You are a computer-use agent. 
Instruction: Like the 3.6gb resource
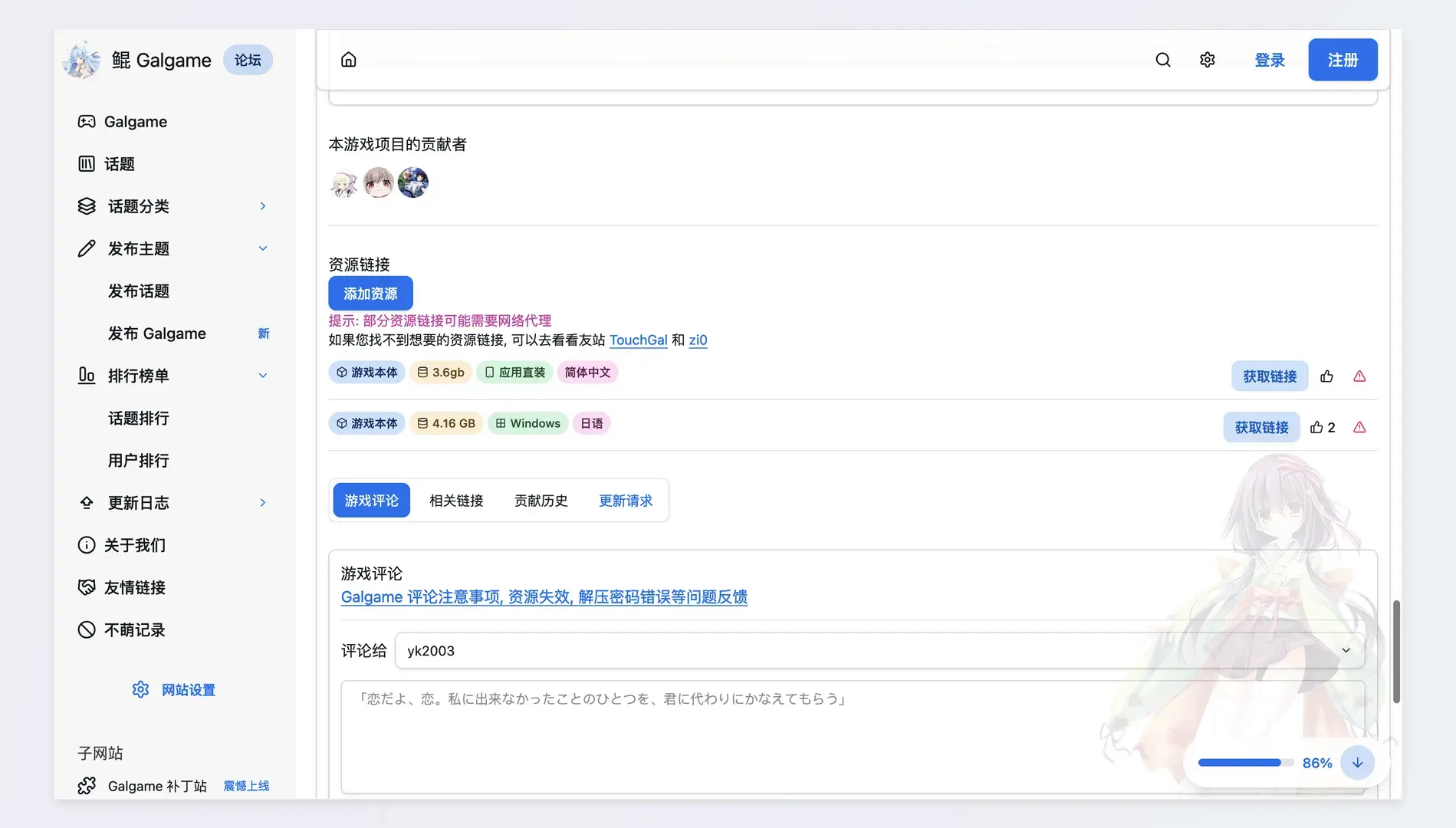coord(1327,376)
